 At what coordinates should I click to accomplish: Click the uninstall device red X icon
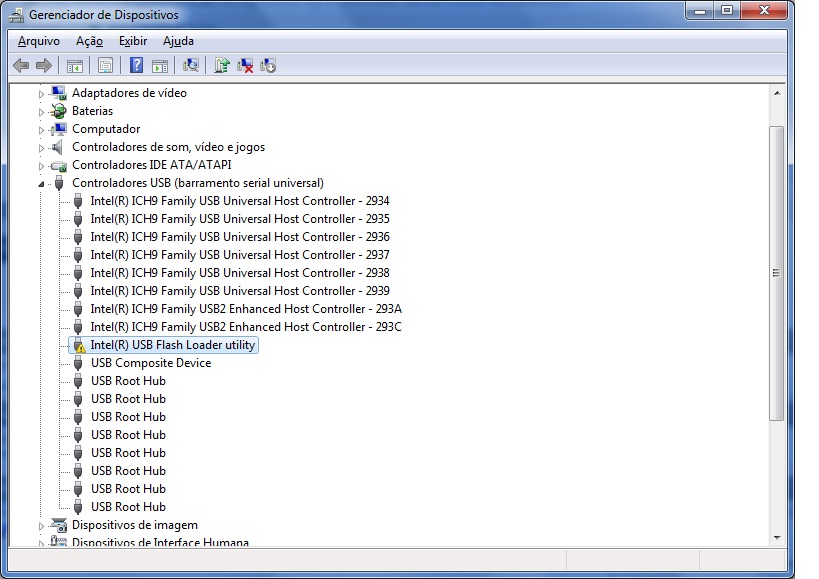tap(245, 65)
